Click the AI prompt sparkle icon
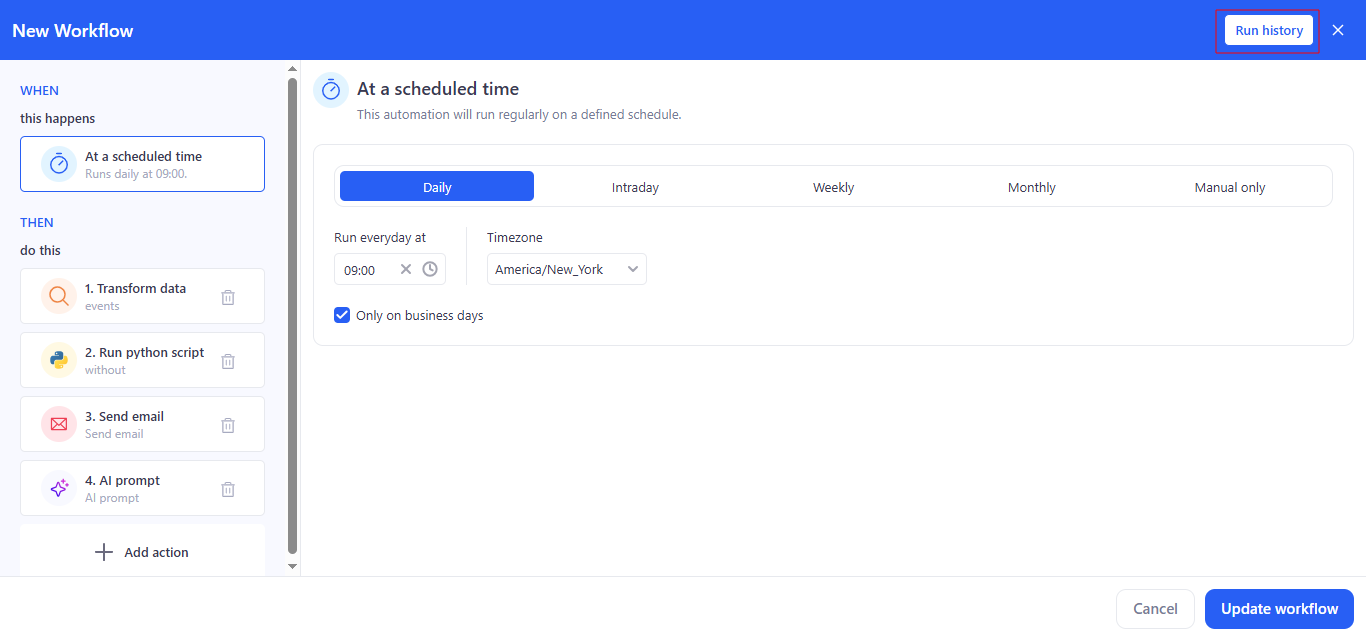Image resolution: width=1366 pixels, height=639 pixels. (58, 487)
